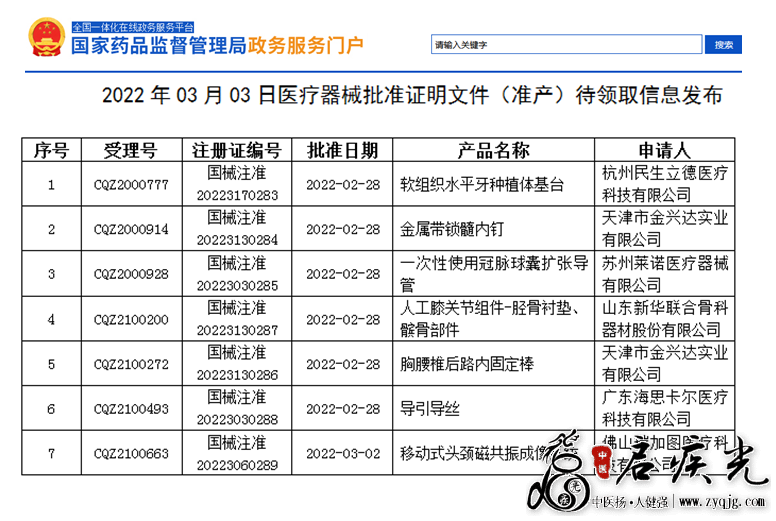Click serial number 4 cell
776x521 pixels.
51,320
